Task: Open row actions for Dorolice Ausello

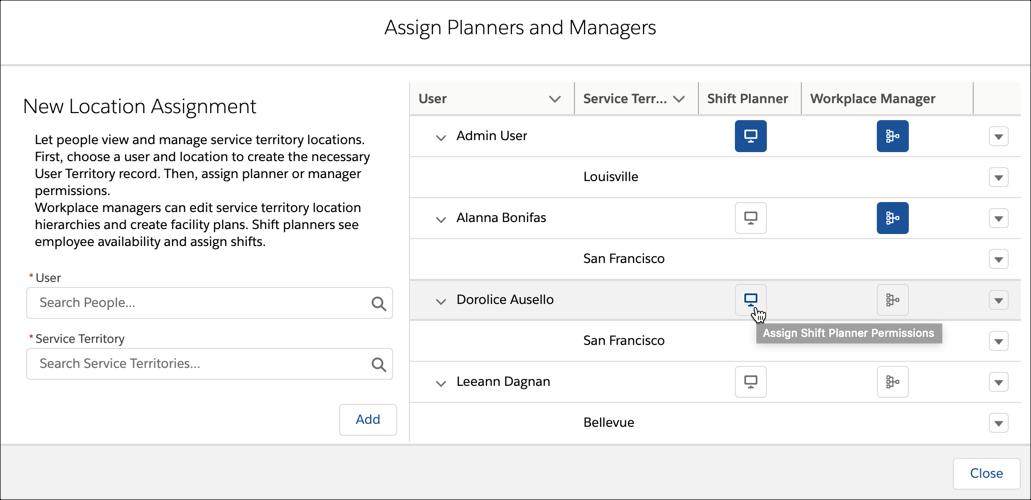Action: 998,300
